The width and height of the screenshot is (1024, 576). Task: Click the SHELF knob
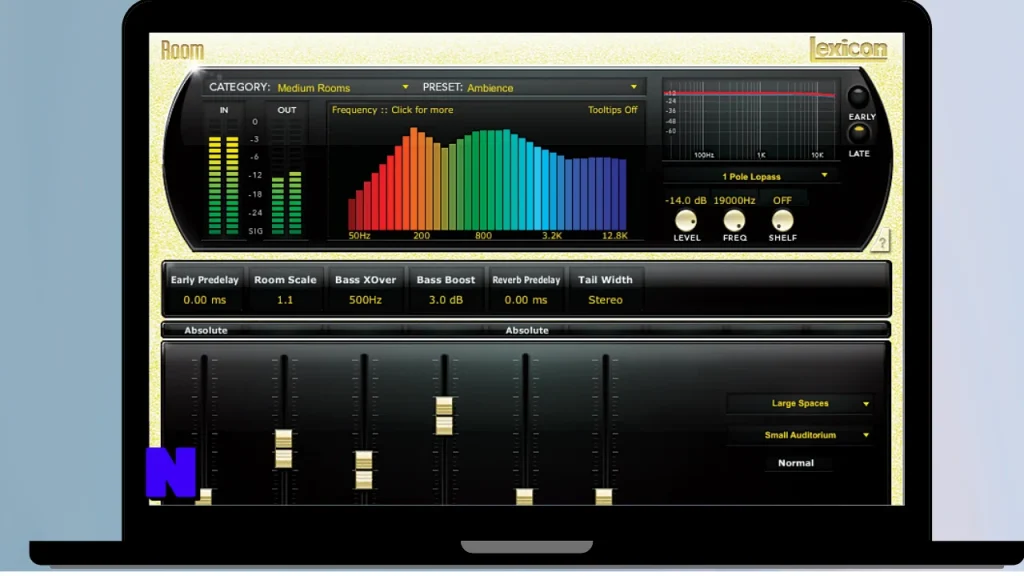pos(782,221)
